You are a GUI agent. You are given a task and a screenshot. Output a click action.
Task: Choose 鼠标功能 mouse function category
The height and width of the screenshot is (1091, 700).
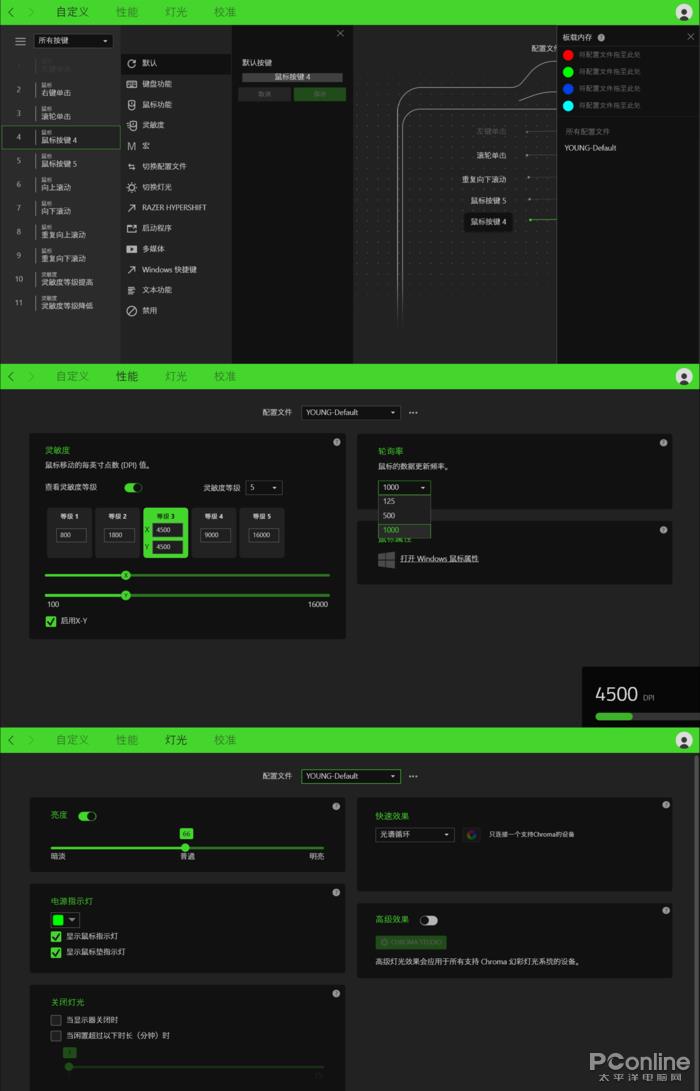pyautogui.click(x=175, y=104)
